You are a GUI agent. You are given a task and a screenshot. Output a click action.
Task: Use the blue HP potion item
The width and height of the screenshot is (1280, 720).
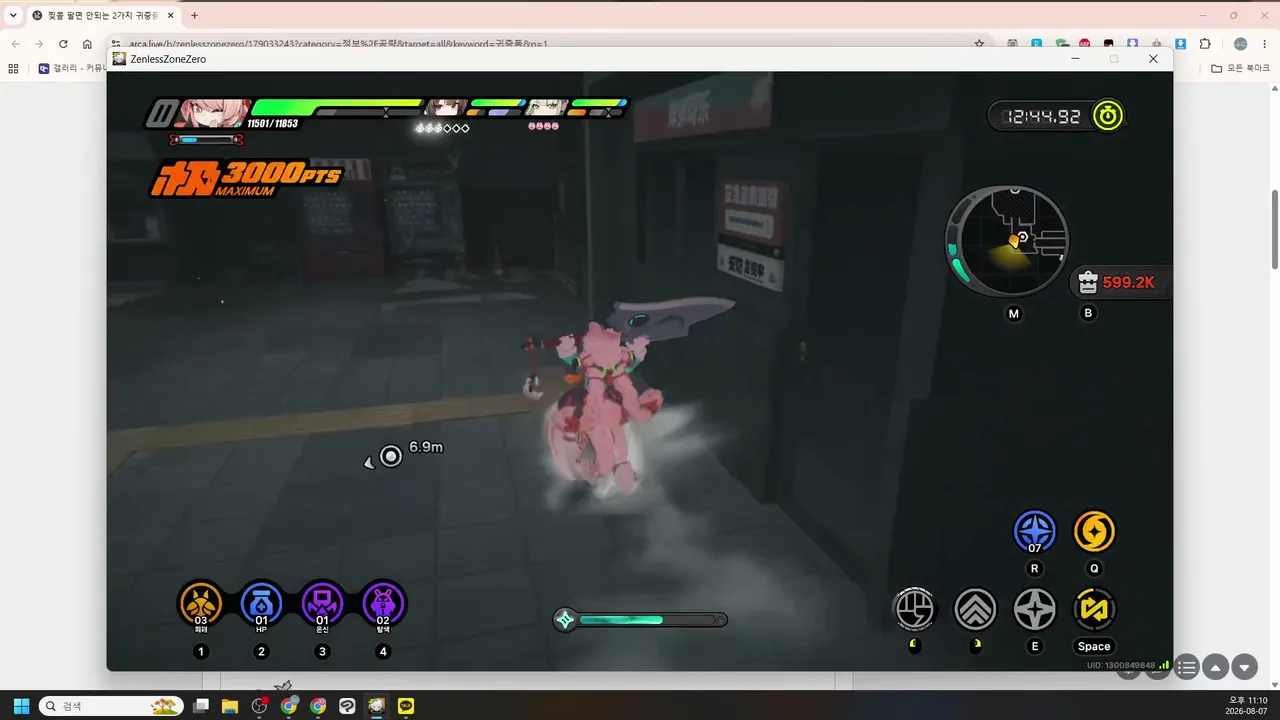click(x=262, y=604)
